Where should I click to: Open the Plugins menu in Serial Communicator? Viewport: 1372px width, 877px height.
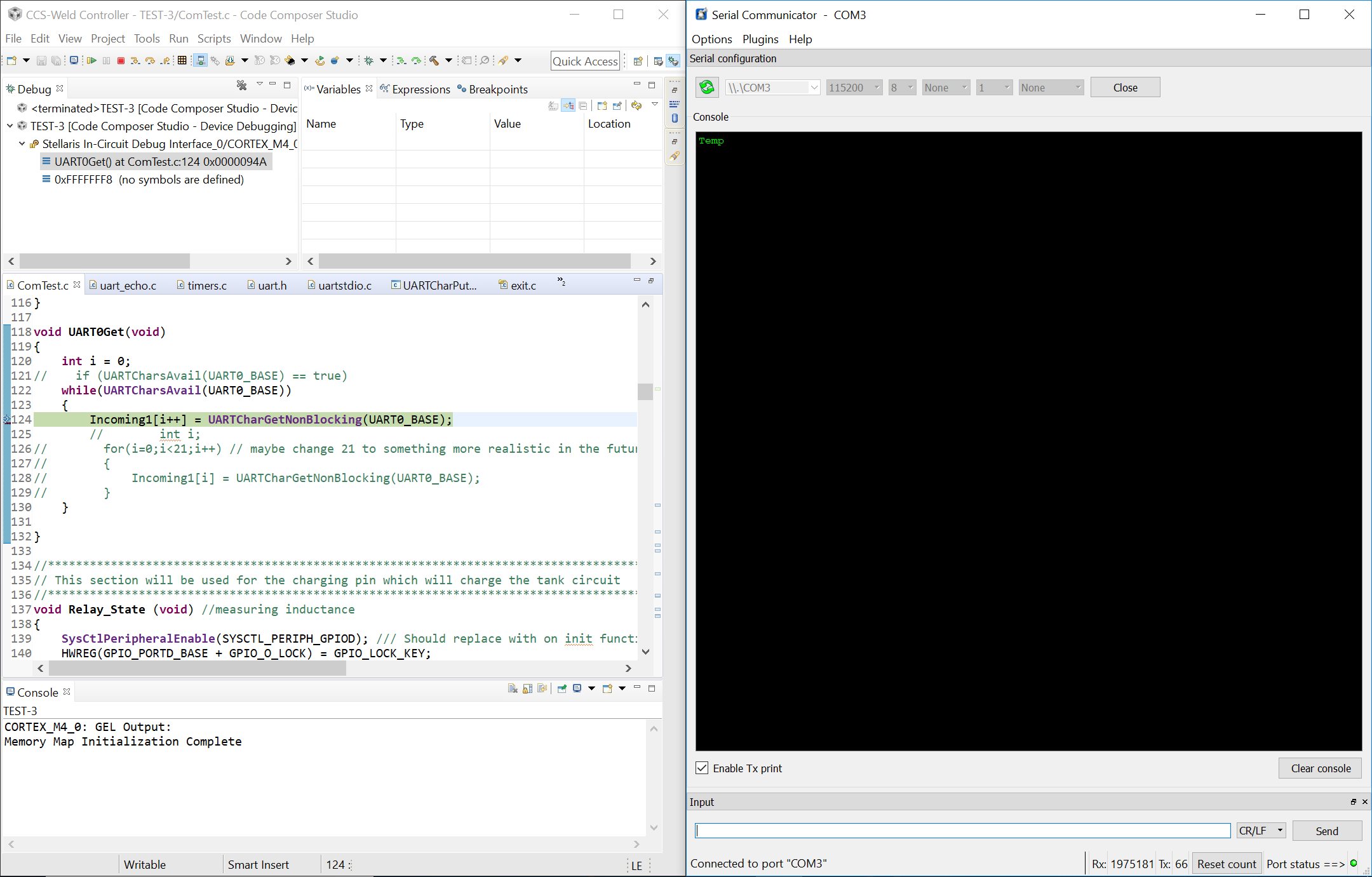tap(760, 39)
